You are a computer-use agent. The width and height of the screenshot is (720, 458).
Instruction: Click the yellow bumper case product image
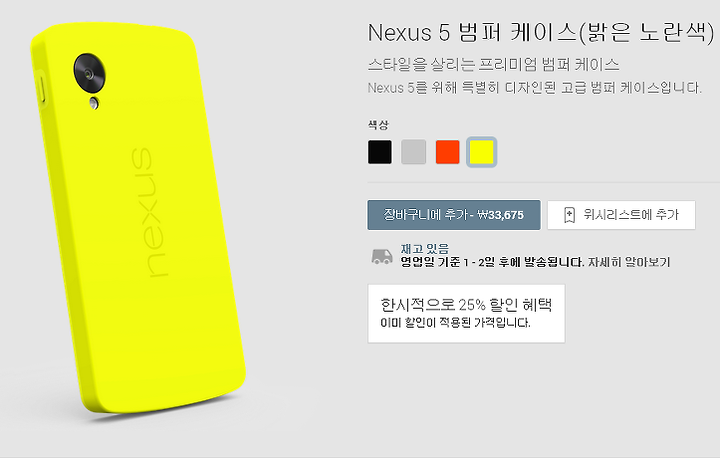point(138,217)
